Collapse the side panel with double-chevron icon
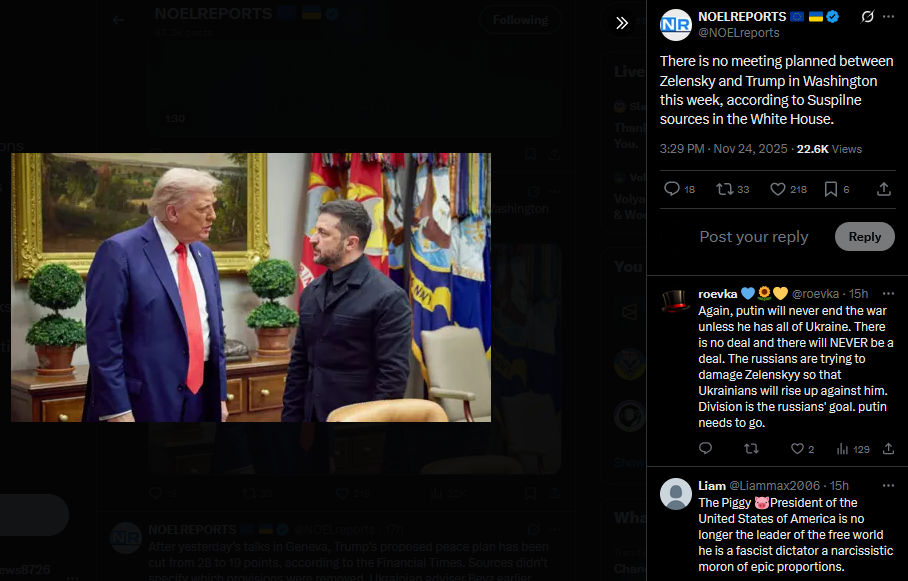 [622, 23]
